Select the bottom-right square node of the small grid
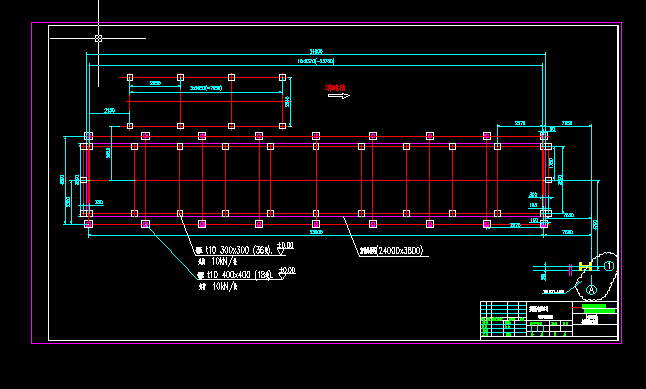This screenshot has height=389, width=646. 282,126
